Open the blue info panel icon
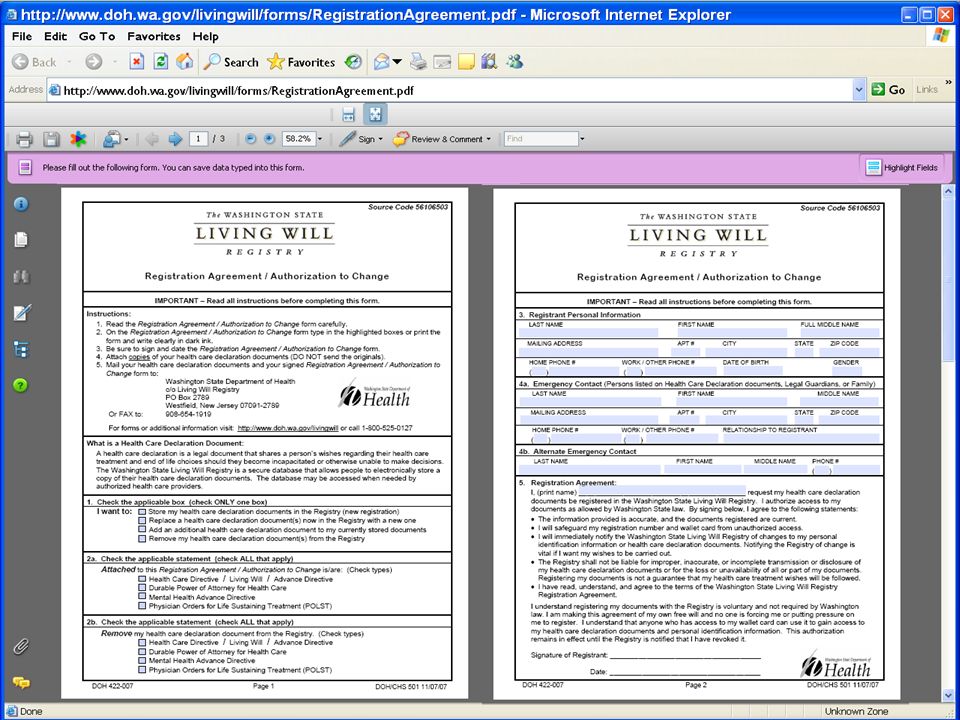The image size is (960, 720). [x=21, y=204]
